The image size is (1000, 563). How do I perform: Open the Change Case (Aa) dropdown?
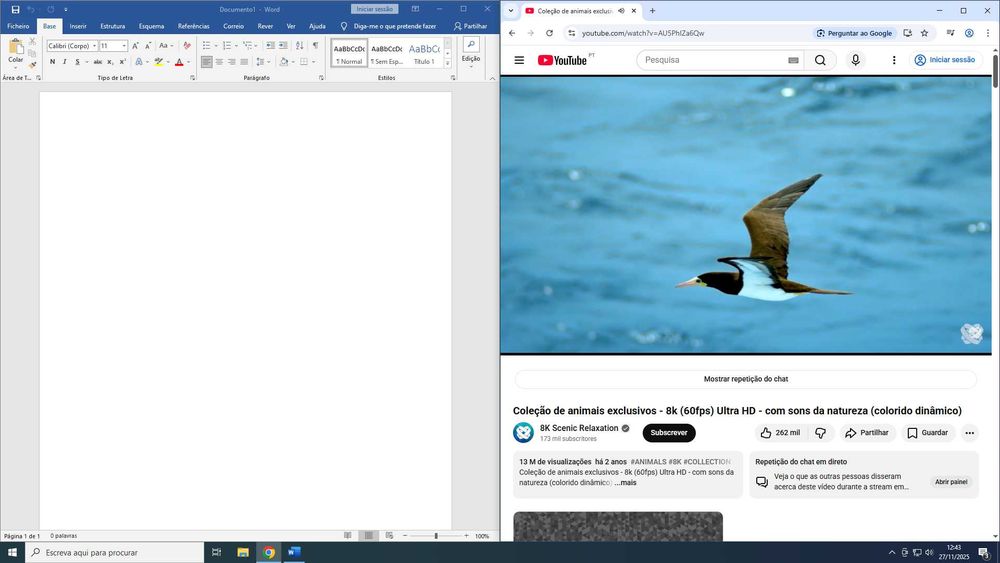coord(166,46)
